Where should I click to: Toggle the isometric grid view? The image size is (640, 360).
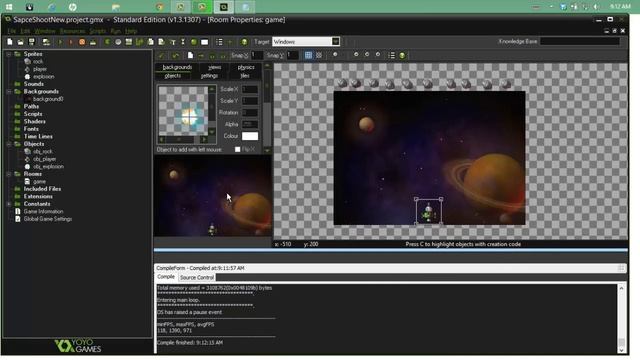[x=319, y=55]
